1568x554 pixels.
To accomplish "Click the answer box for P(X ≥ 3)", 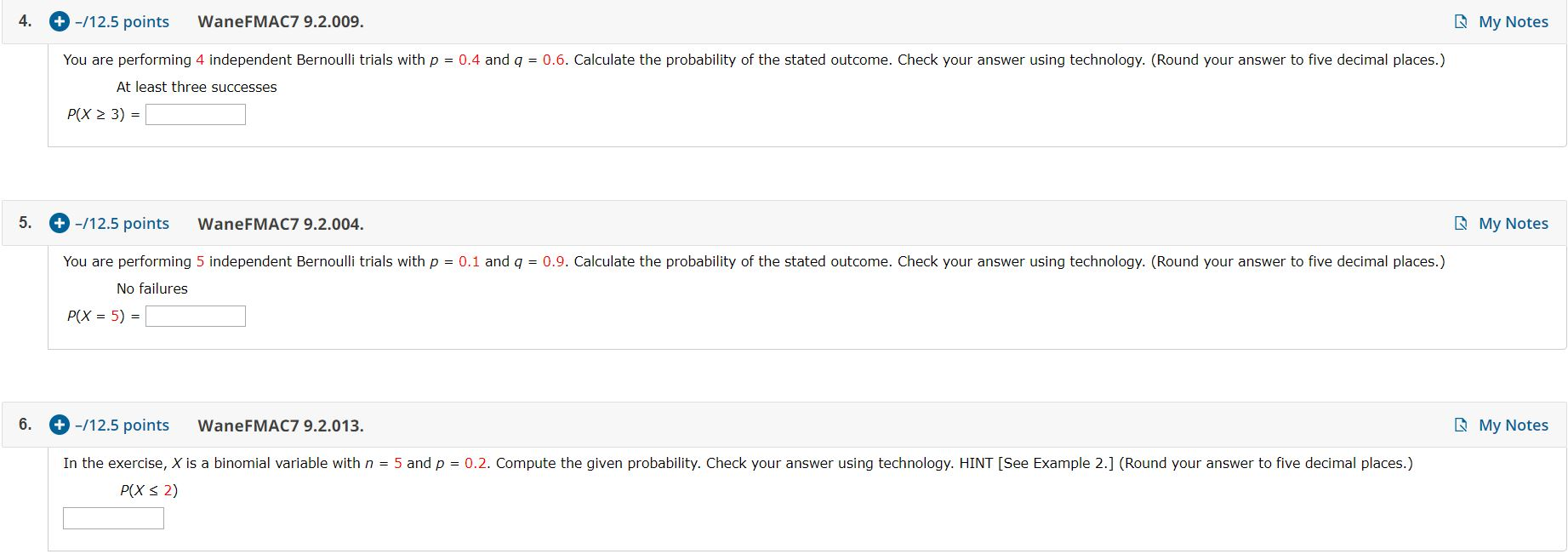I will [194, 113].
